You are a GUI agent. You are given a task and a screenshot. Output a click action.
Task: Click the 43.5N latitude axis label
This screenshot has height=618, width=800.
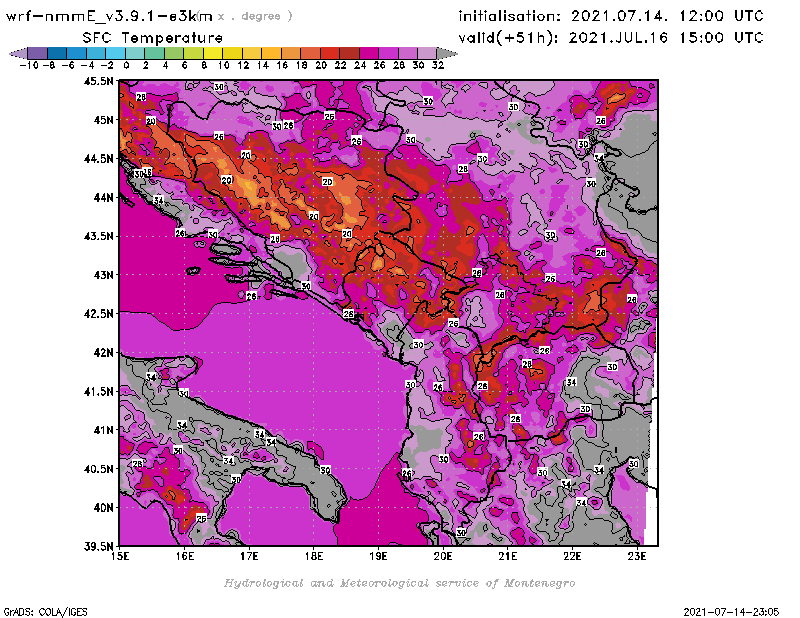98,236
